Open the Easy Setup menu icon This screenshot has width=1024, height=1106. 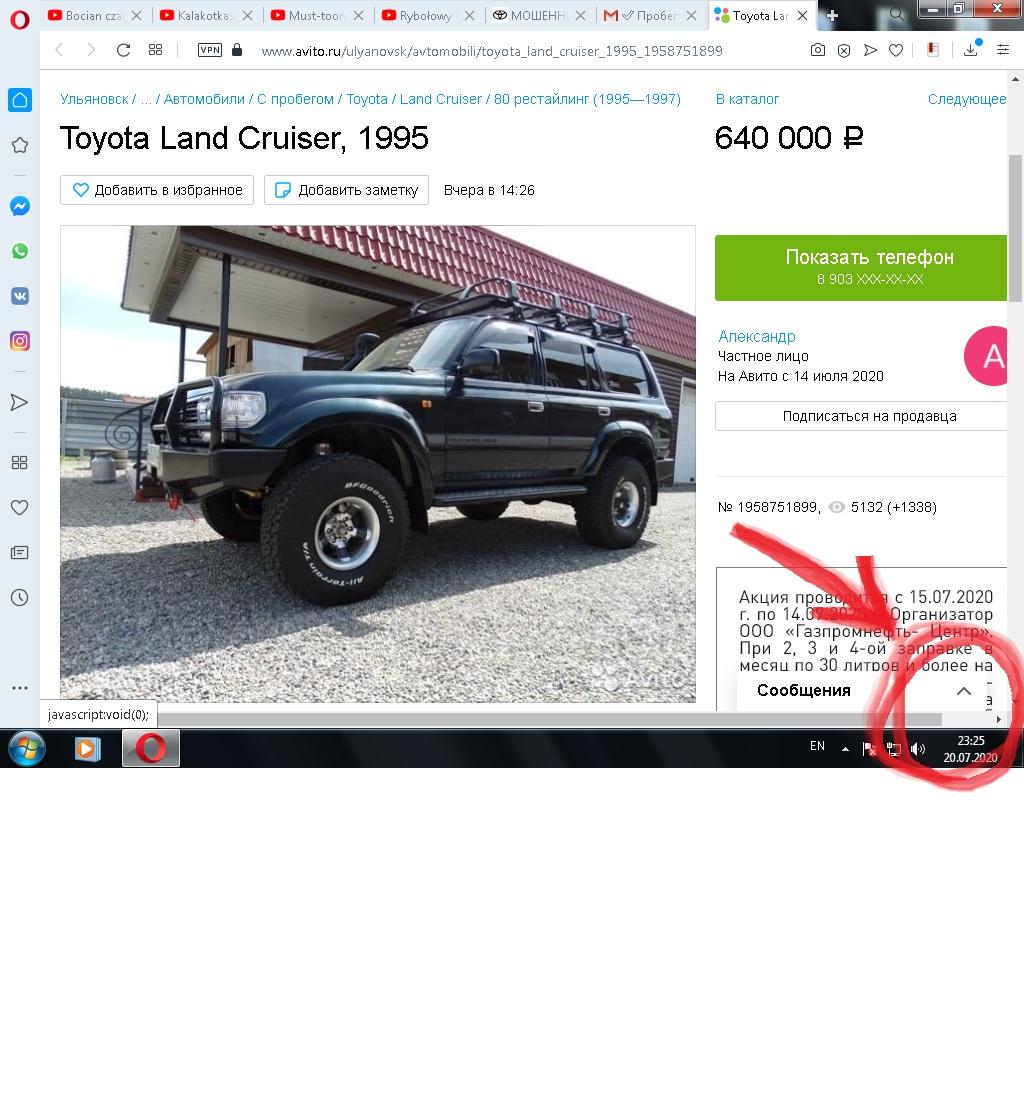1003,50
